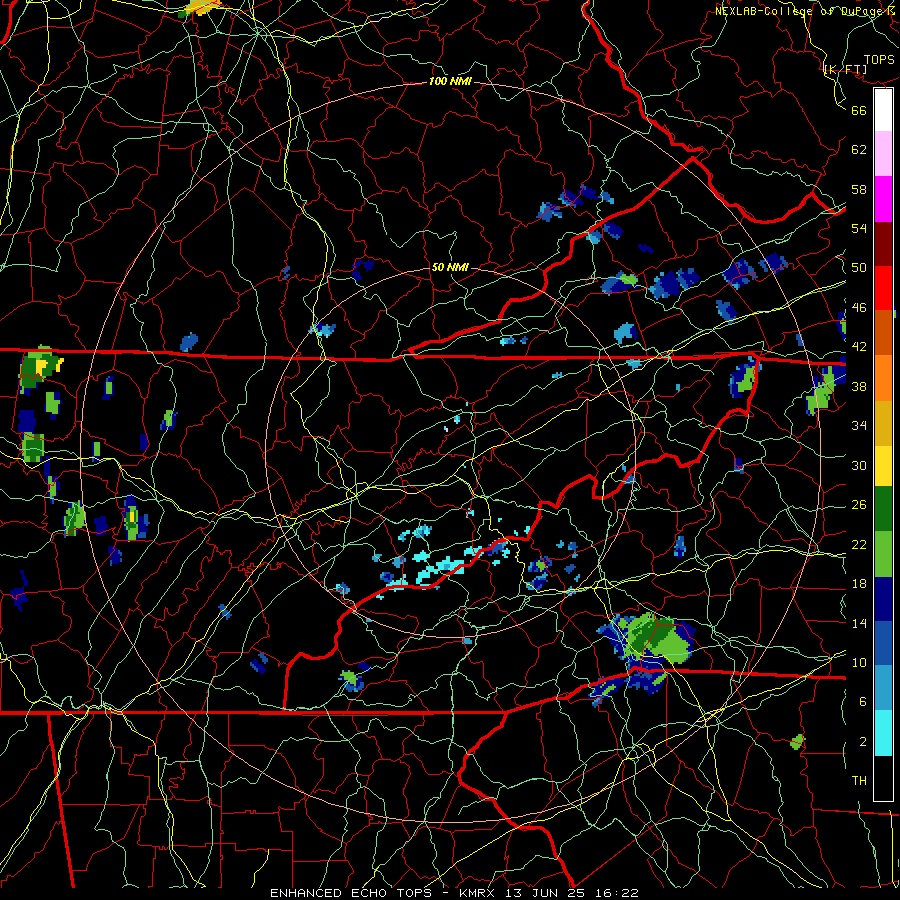
Task: Click the dark maroon swatch between 54 and 50
Action: (883, 244)
